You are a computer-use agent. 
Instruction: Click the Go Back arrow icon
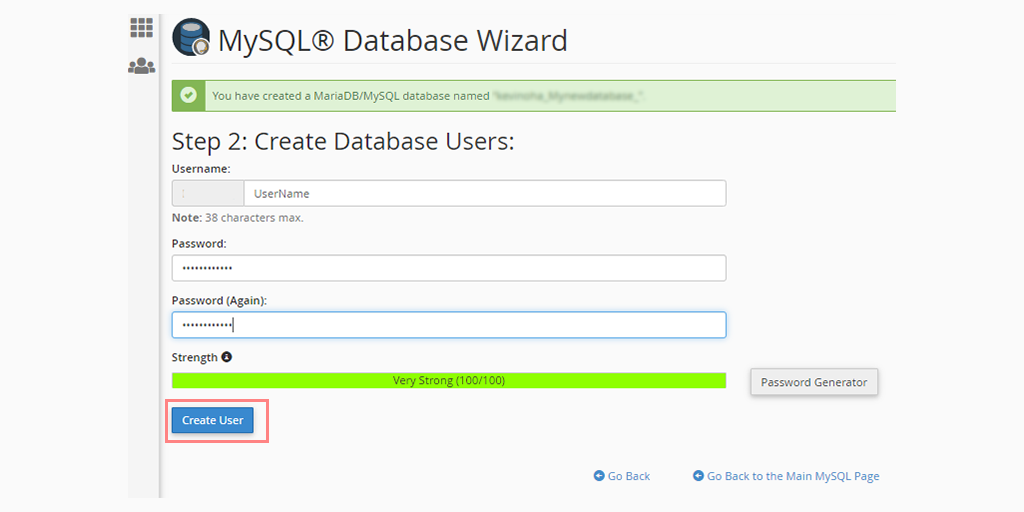tap(599, 476)
